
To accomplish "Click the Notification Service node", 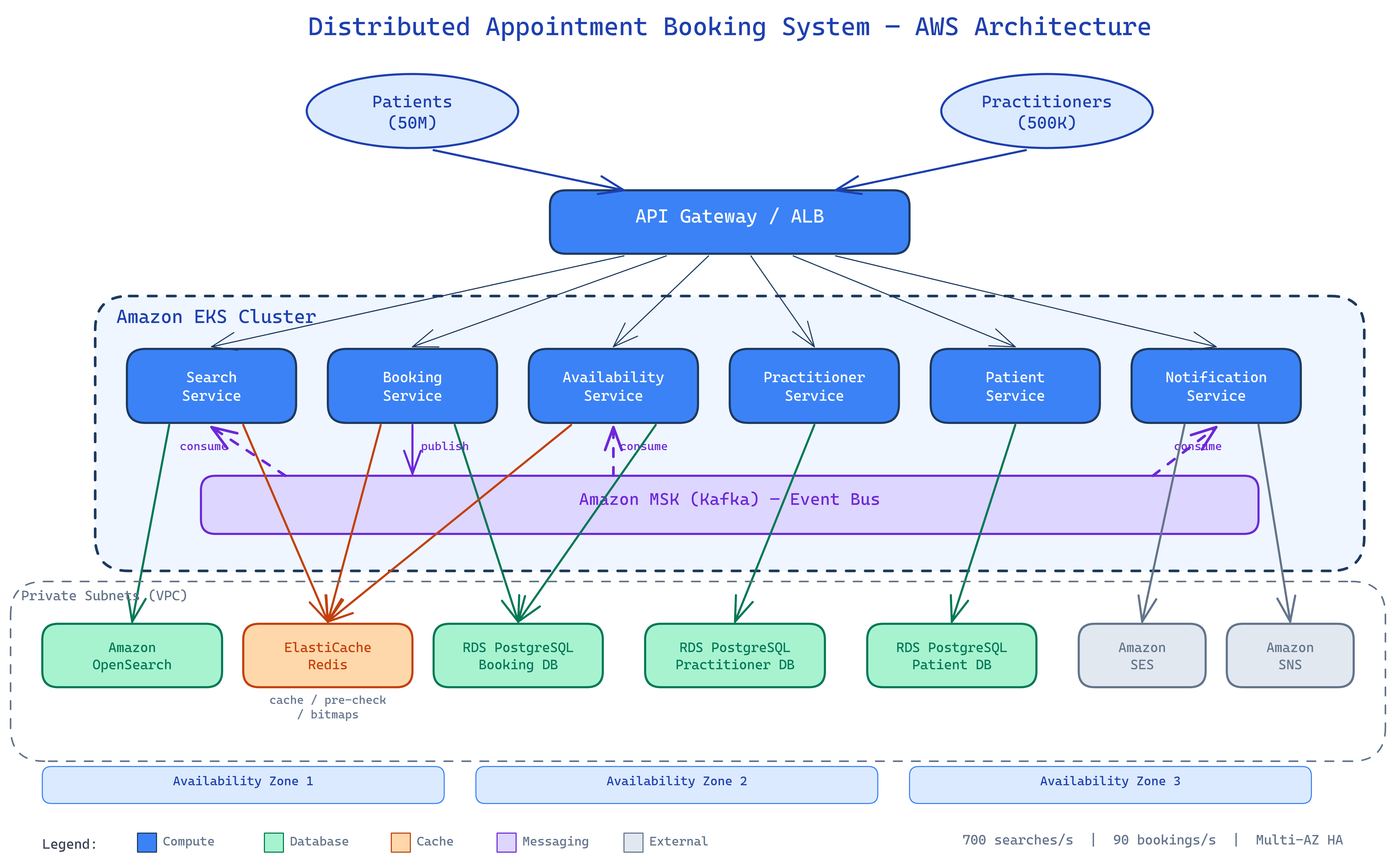I will pyautogui.click(x=1216, y=386).
